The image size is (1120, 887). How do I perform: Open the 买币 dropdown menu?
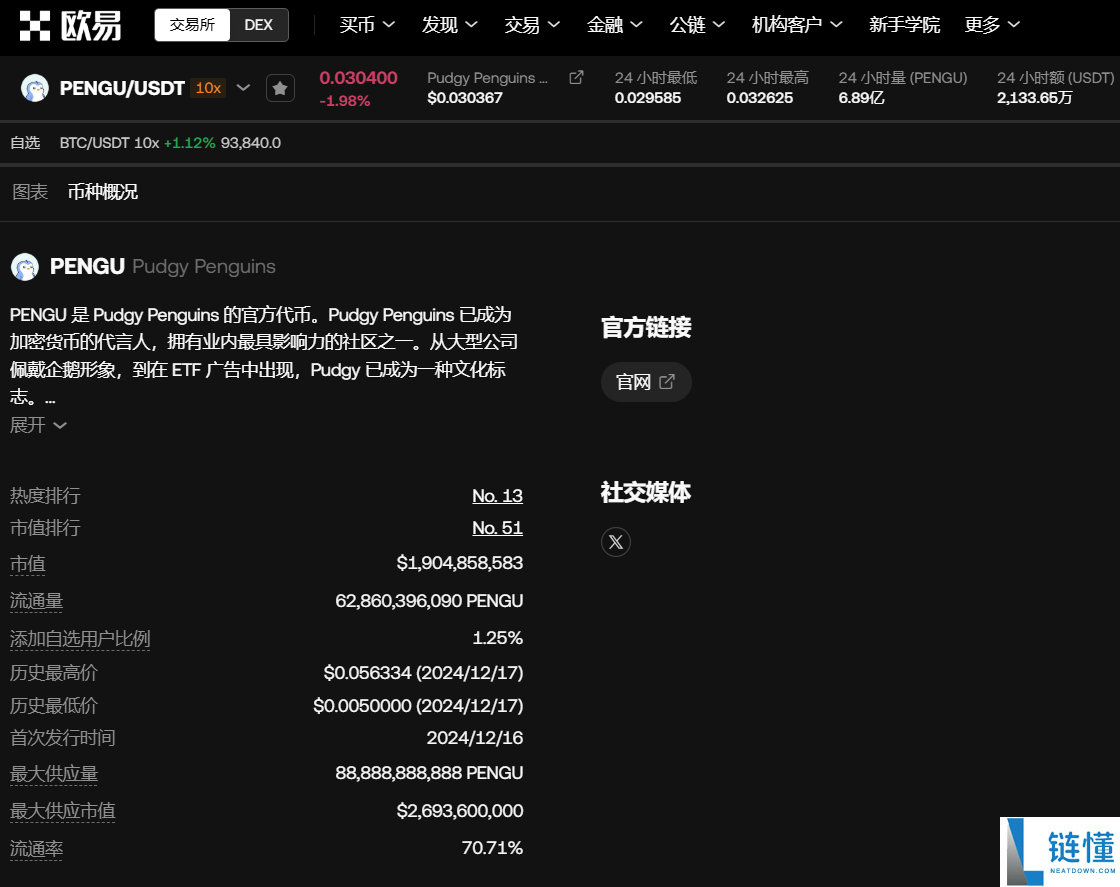tap(367, 25)
